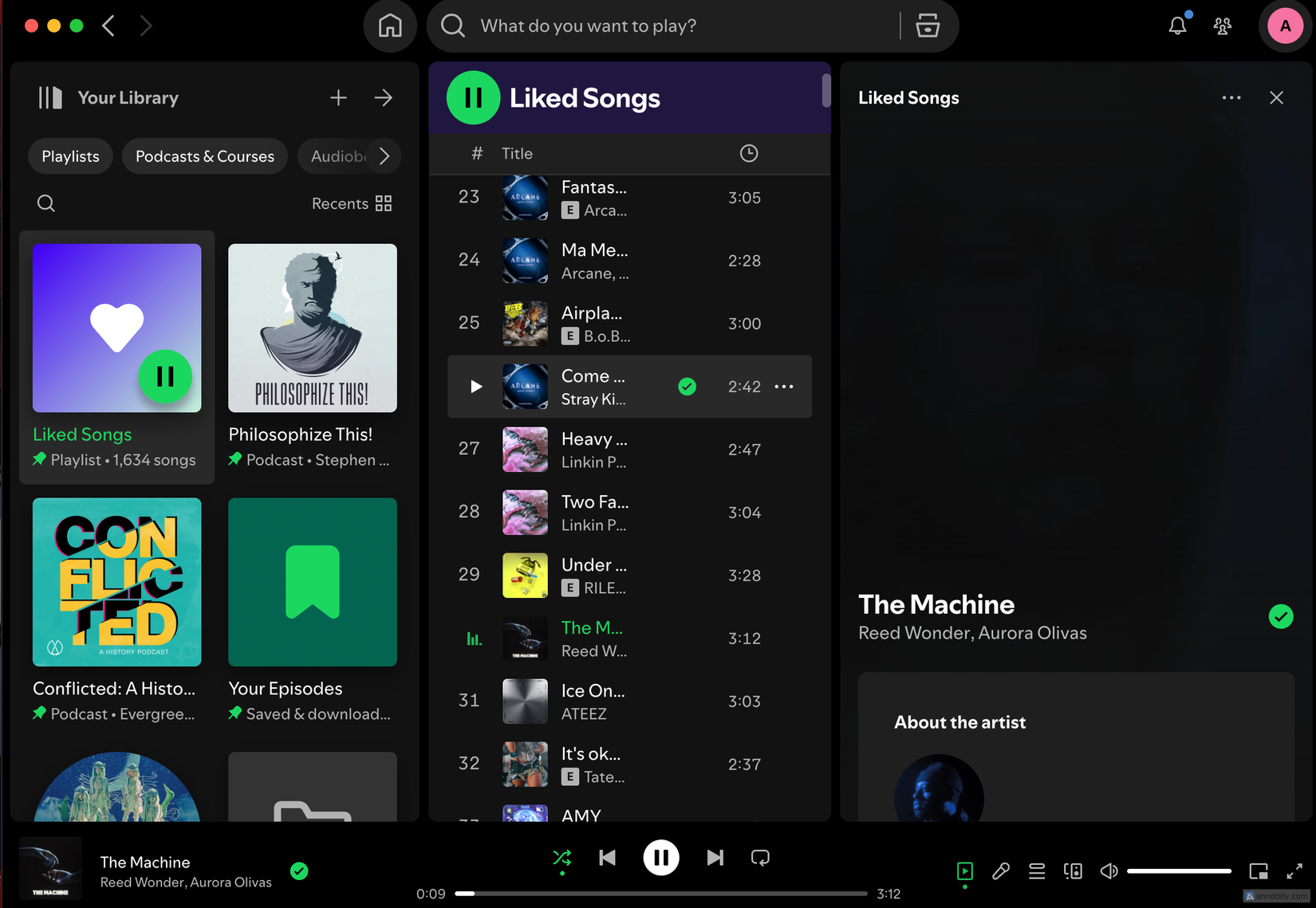Open more options in Now Playing panel
Image resolution: width=1316 pixels, height=908 pixels.
point(1231,97)
